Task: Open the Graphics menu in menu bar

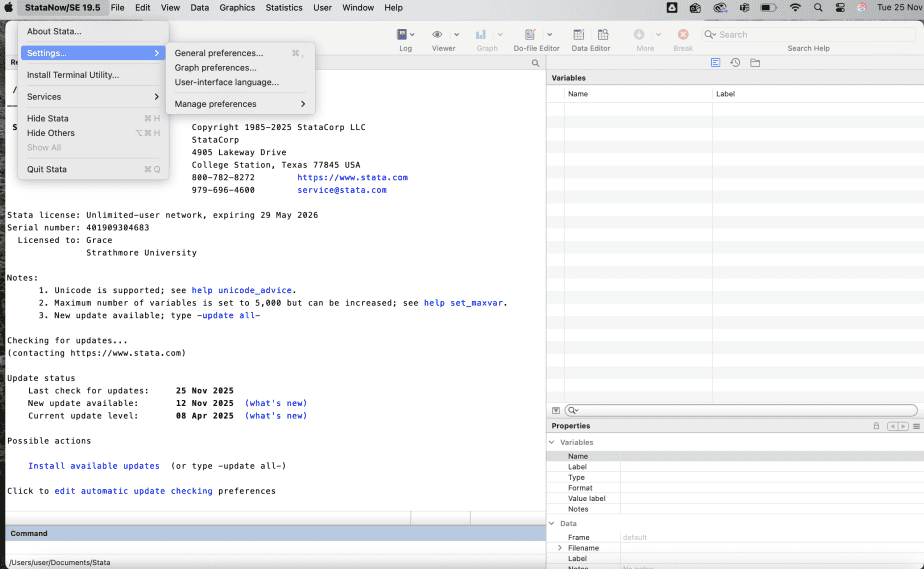Action: click(237, 8)
